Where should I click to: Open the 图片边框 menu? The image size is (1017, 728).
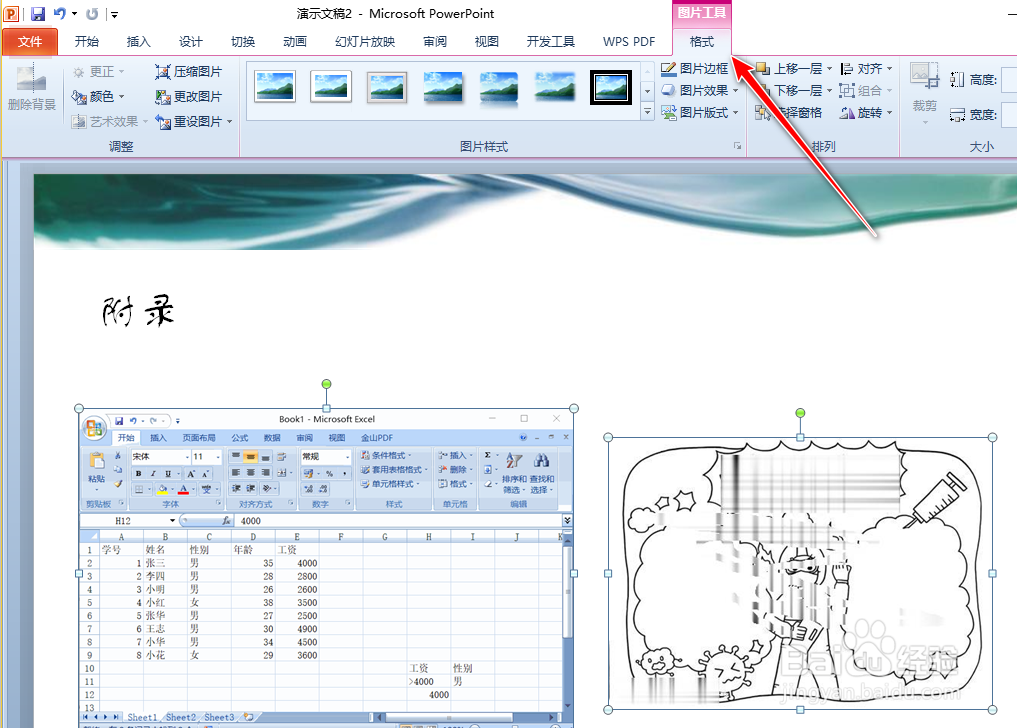[x=695, y=69]
